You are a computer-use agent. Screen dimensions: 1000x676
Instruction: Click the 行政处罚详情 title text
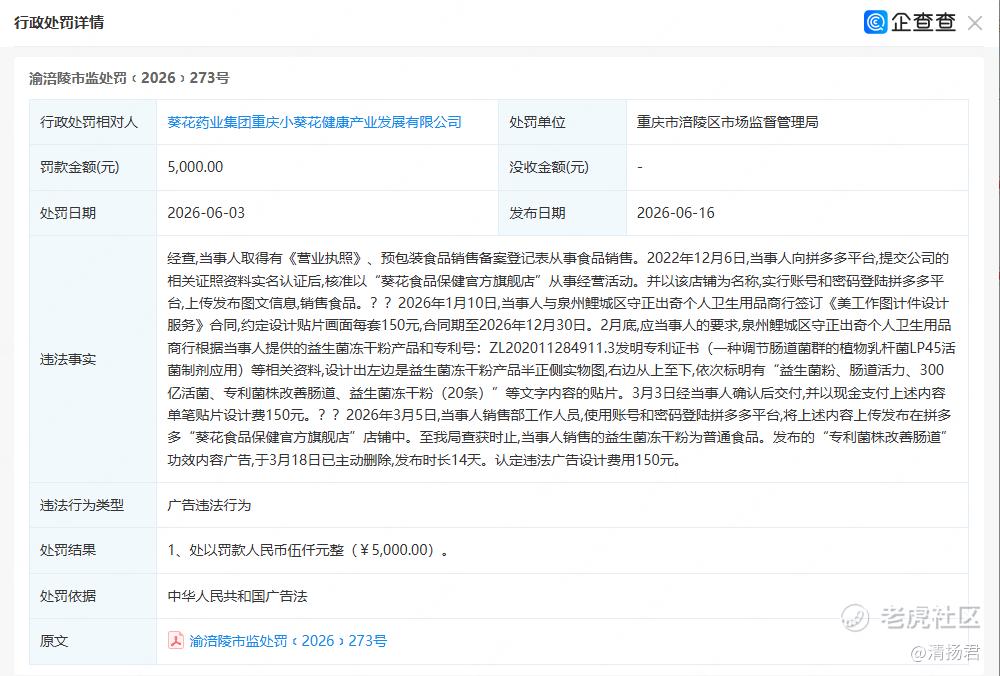pyautogui.click(x=59, y=22)
